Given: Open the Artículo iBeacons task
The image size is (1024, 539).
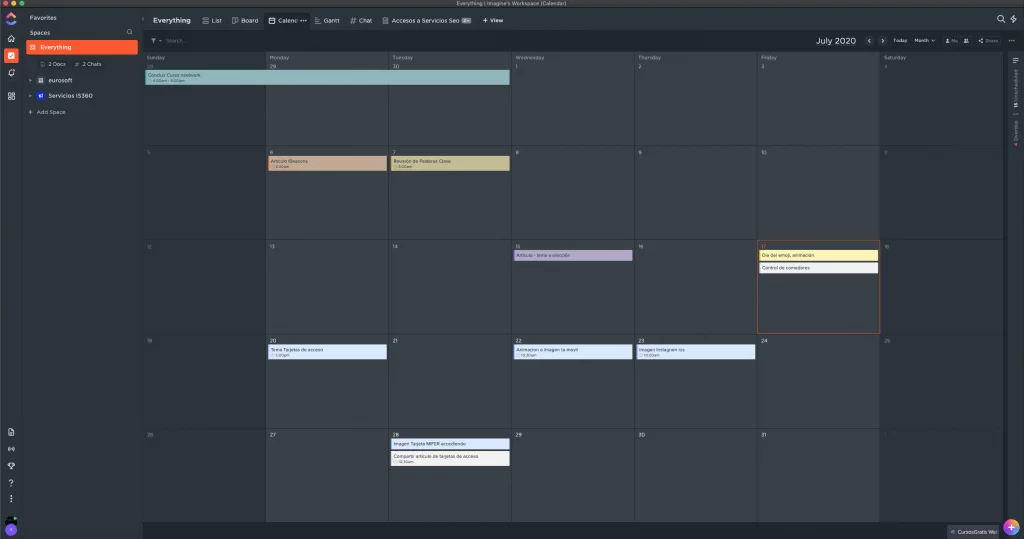Looking at the screenshot, I should click(327, 163).
